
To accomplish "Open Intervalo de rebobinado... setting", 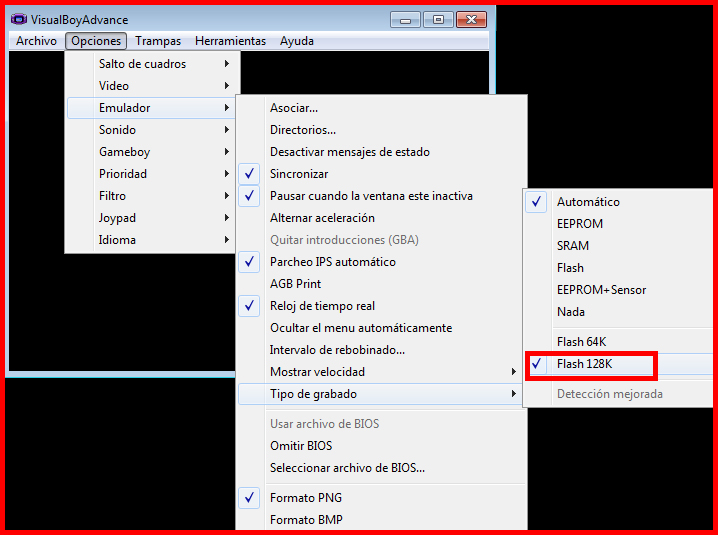I will (x=381, y=349).
